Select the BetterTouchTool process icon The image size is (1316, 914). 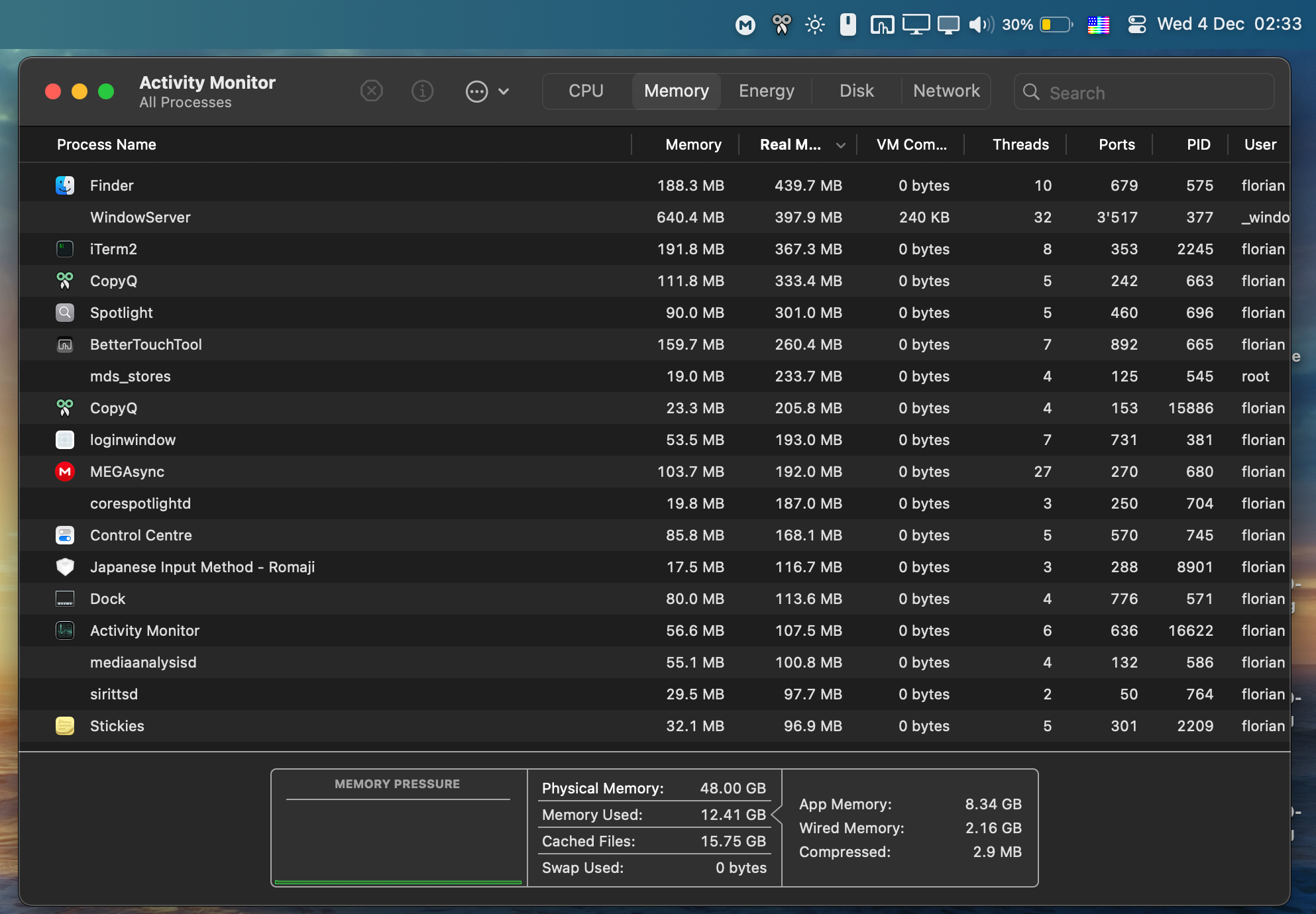(x=65, y=344)
